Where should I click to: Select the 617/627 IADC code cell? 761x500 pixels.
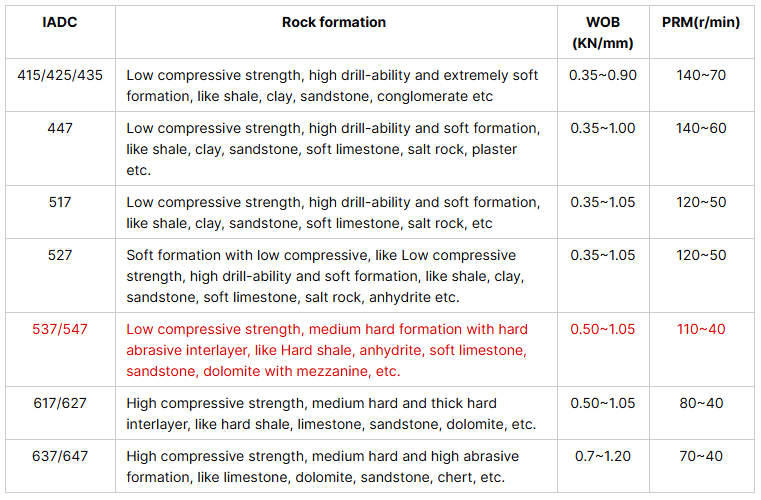(x=60, y=403)
